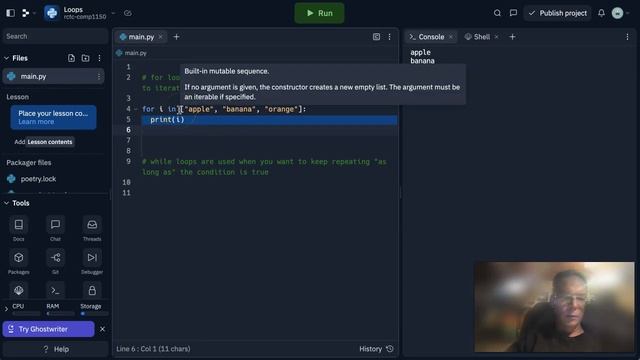Add a new editor tab with plus
This screenshot has width=640, height=360.
[176, 37]
